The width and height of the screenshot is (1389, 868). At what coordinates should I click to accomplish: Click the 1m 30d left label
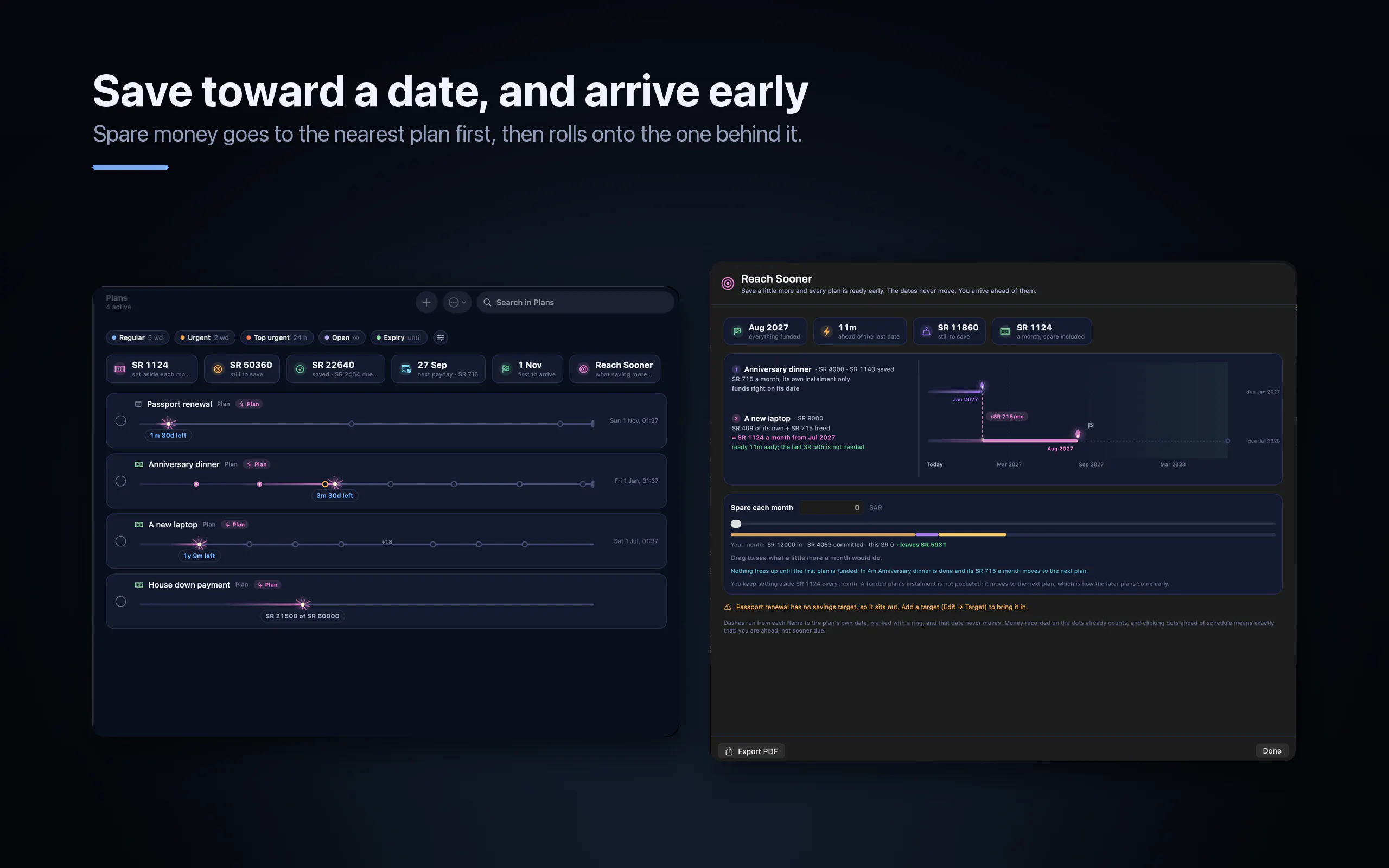pyautogui.click(x=168, y=436)
